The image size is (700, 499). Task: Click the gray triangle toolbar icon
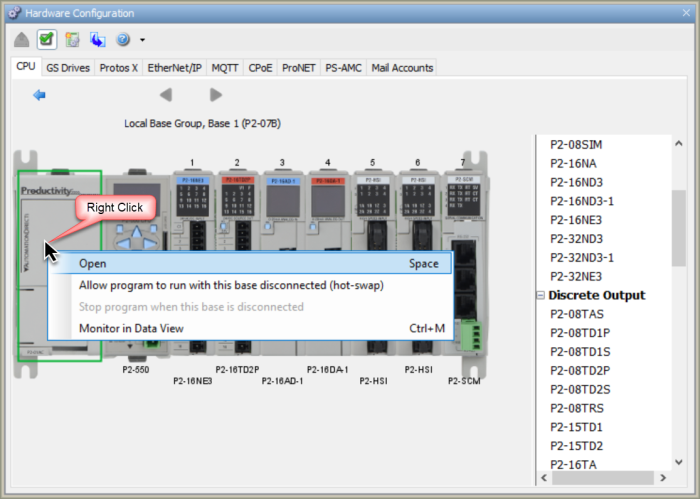[21, 40]
